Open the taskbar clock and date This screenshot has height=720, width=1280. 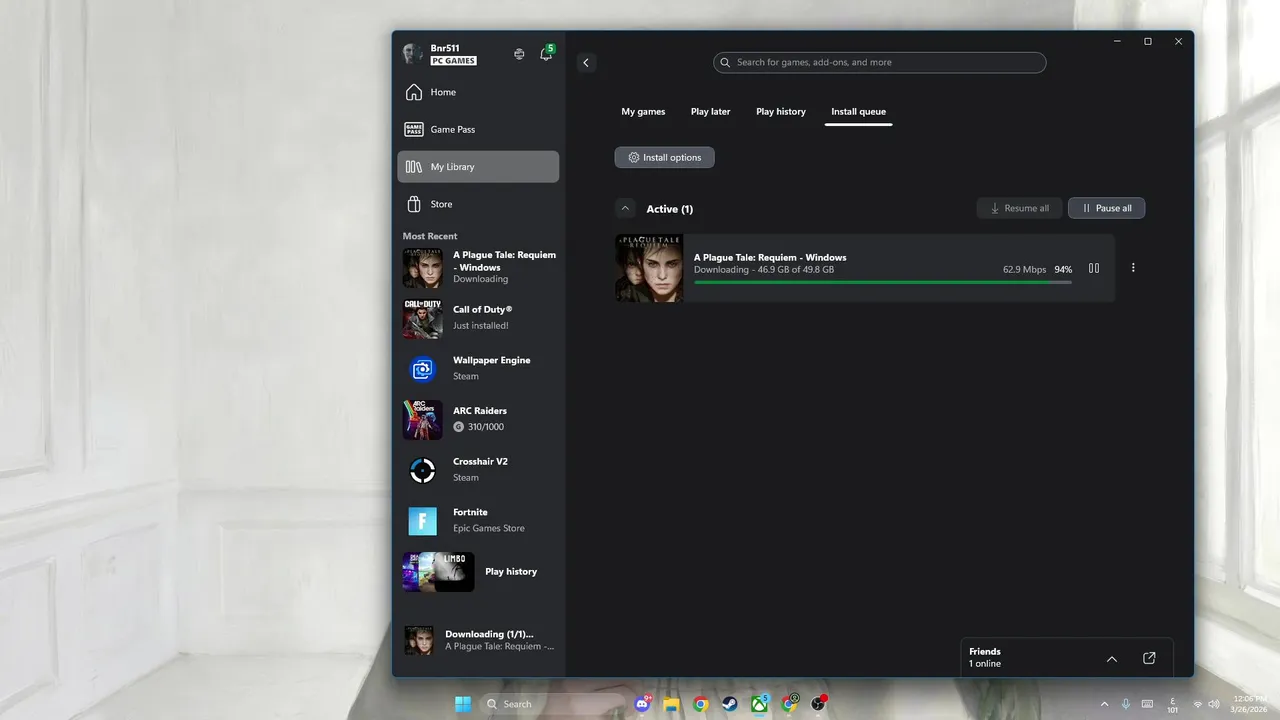[x=1250, y=704]
